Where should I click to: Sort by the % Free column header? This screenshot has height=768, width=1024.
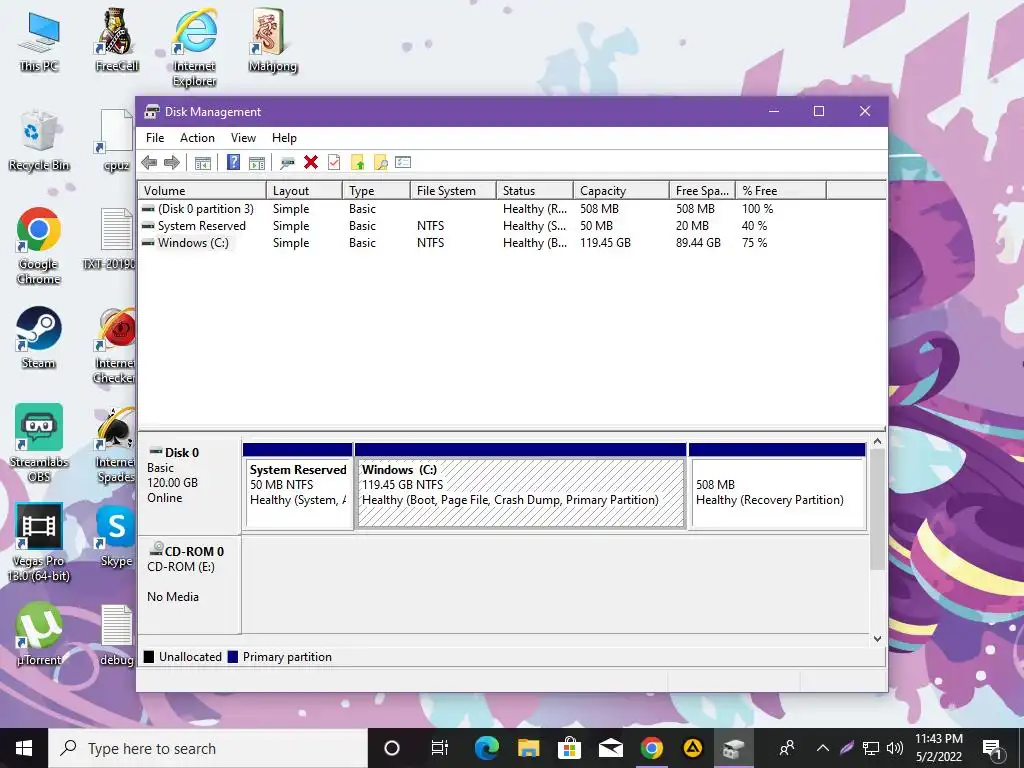click(x=780, y=191)
